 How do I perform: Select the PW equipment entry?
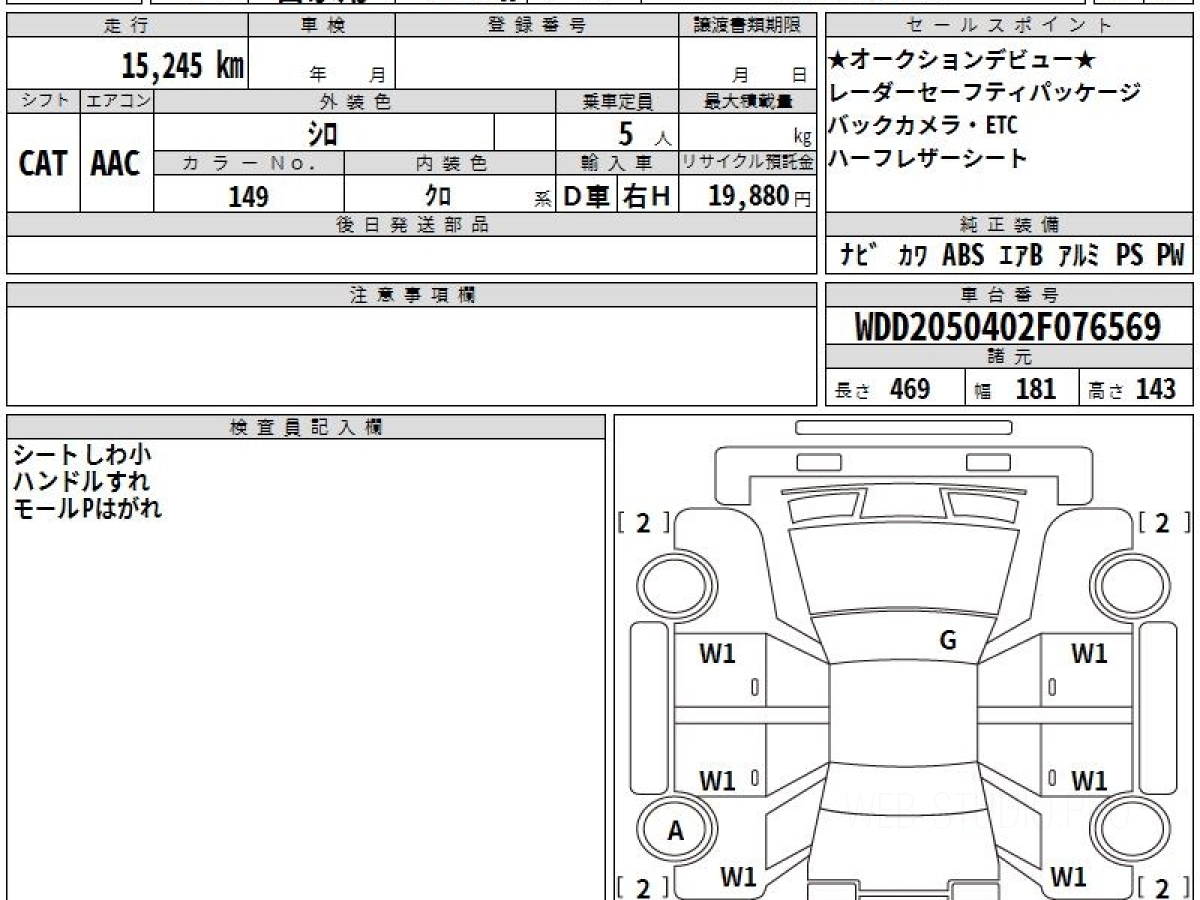click(x=1170, y=255)
